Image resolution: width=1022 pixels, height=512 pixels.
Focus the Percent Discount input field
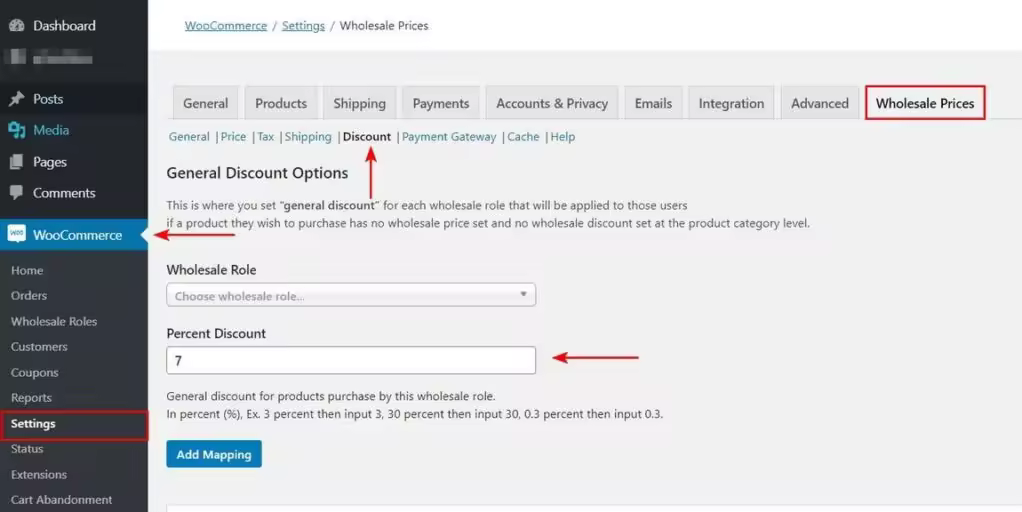tap(351, 360)
